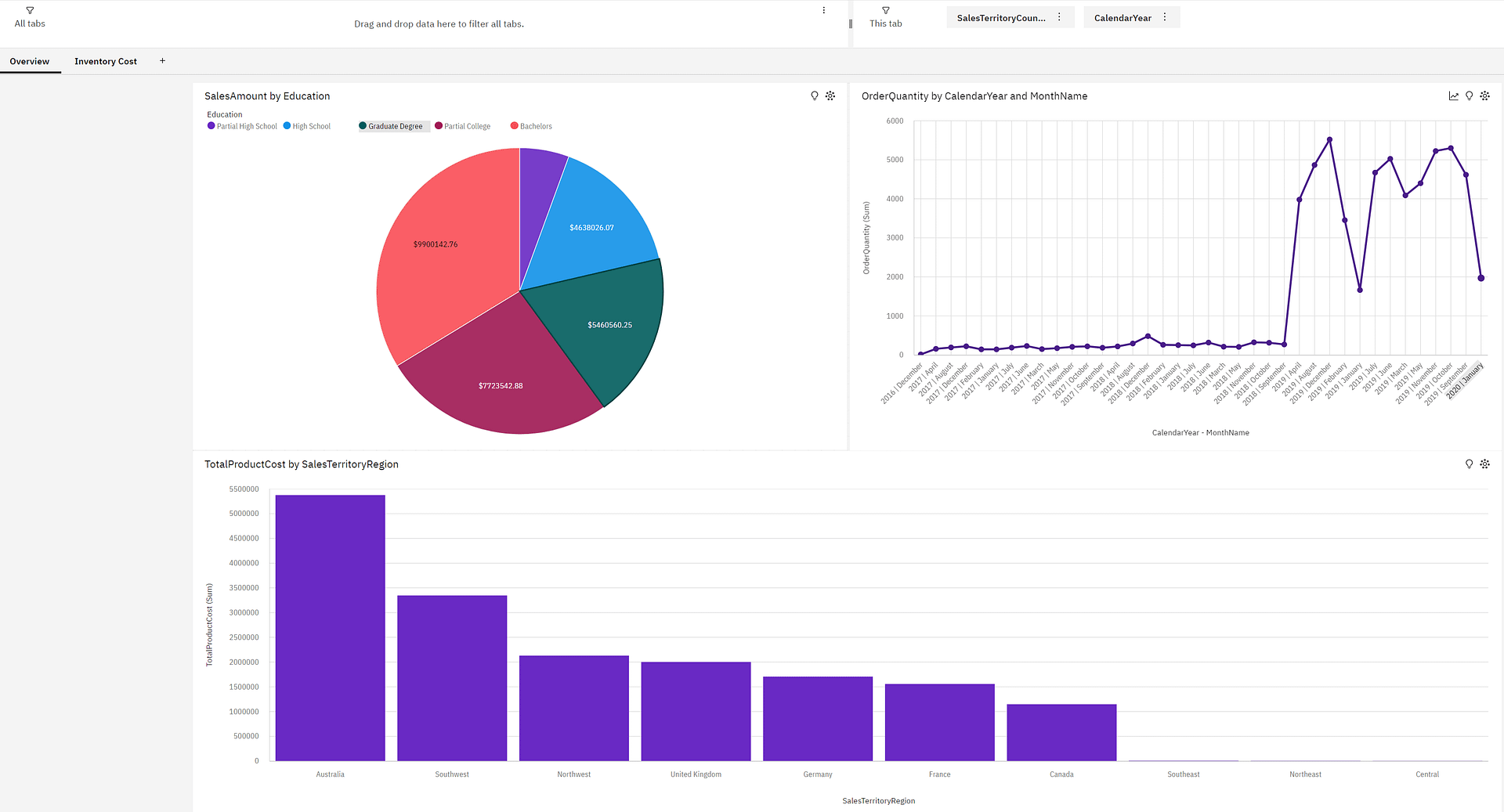Open insights lightbulb on SalesAmount pie chart
Image resolution: width=1504 pixels, height=812 pixels.
pos(814,96)
